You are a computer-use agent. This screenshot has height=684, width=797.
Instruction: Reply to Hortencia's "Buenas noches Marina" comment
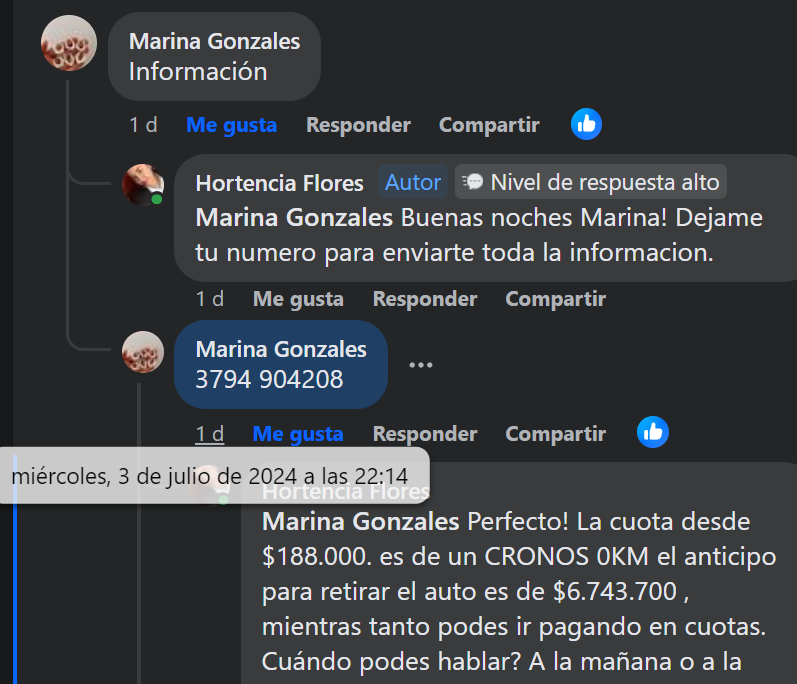(425, 299)
